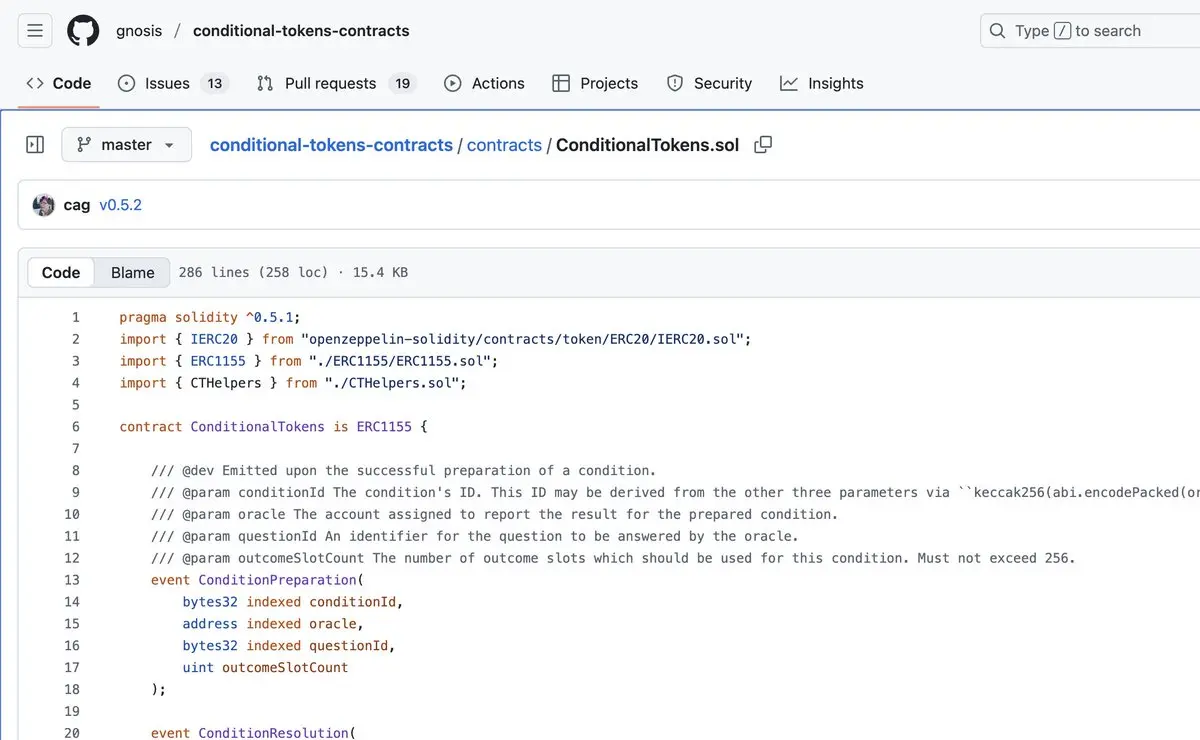
Task: Copy file path using copy icon
Action: pyautogui.click(x=763, y=145)
